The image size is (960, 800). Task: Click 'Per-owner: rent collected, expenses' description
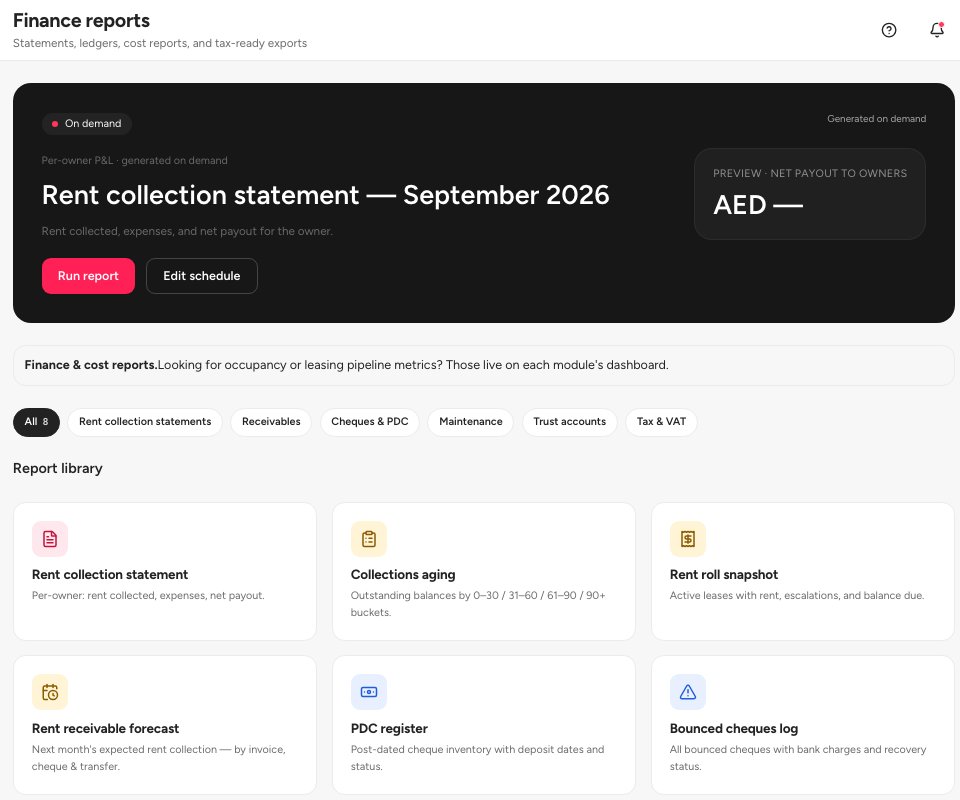(x=148, y=596)
